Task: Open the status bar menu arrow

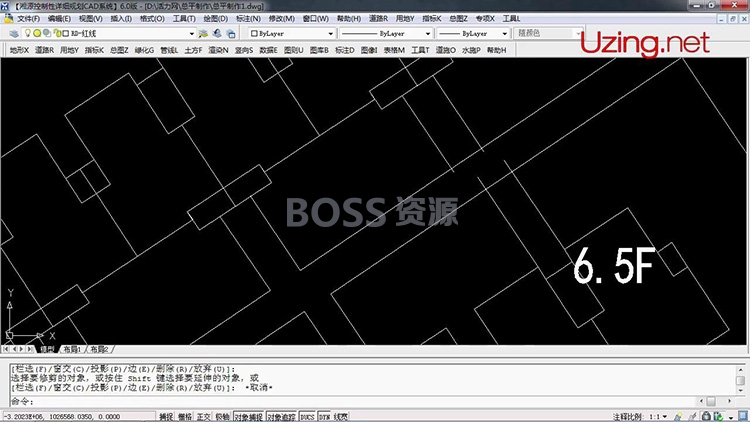Action: pyautogui.click(x=731, y=418)
